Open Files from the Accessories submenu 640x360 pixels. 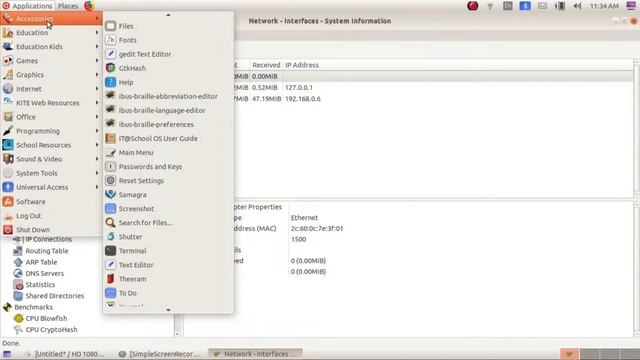coord(168,26)
